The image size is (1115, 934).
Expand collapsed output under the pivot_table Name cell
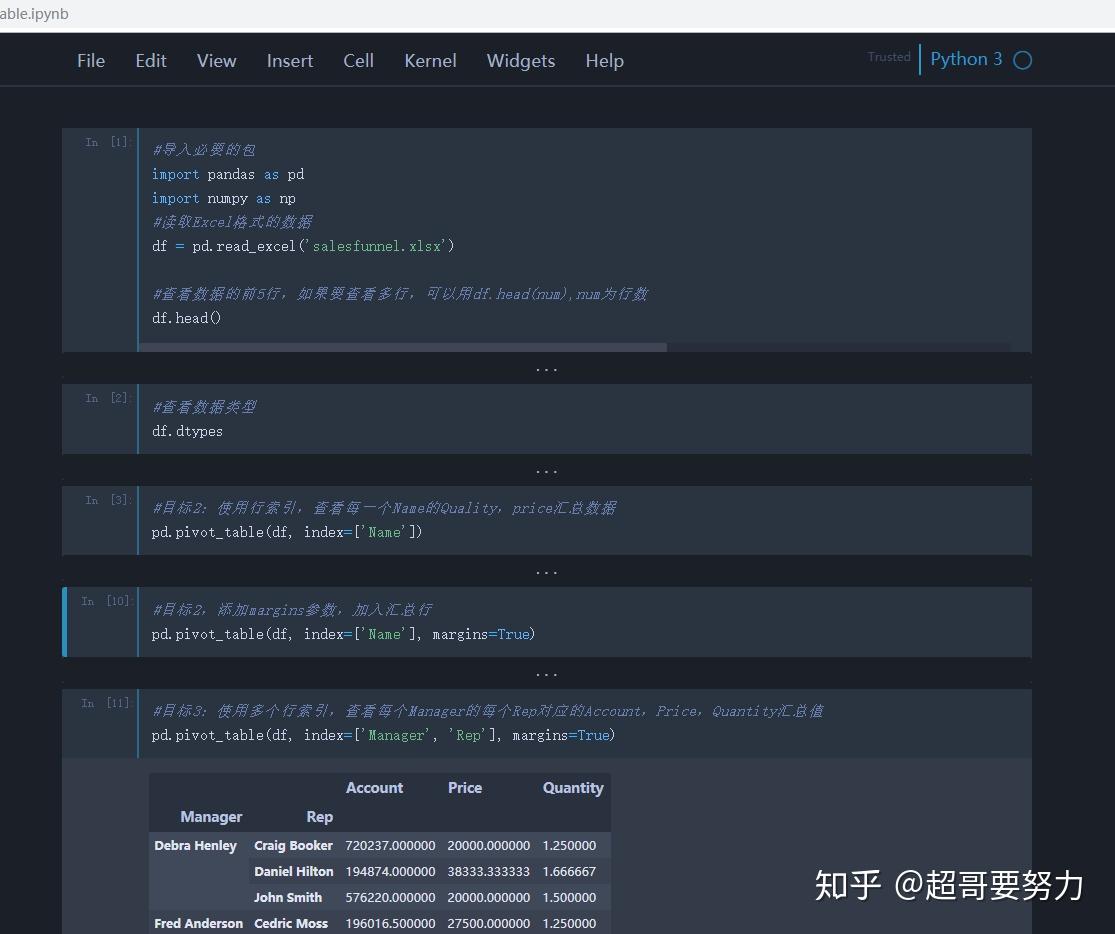coord(546,571)
